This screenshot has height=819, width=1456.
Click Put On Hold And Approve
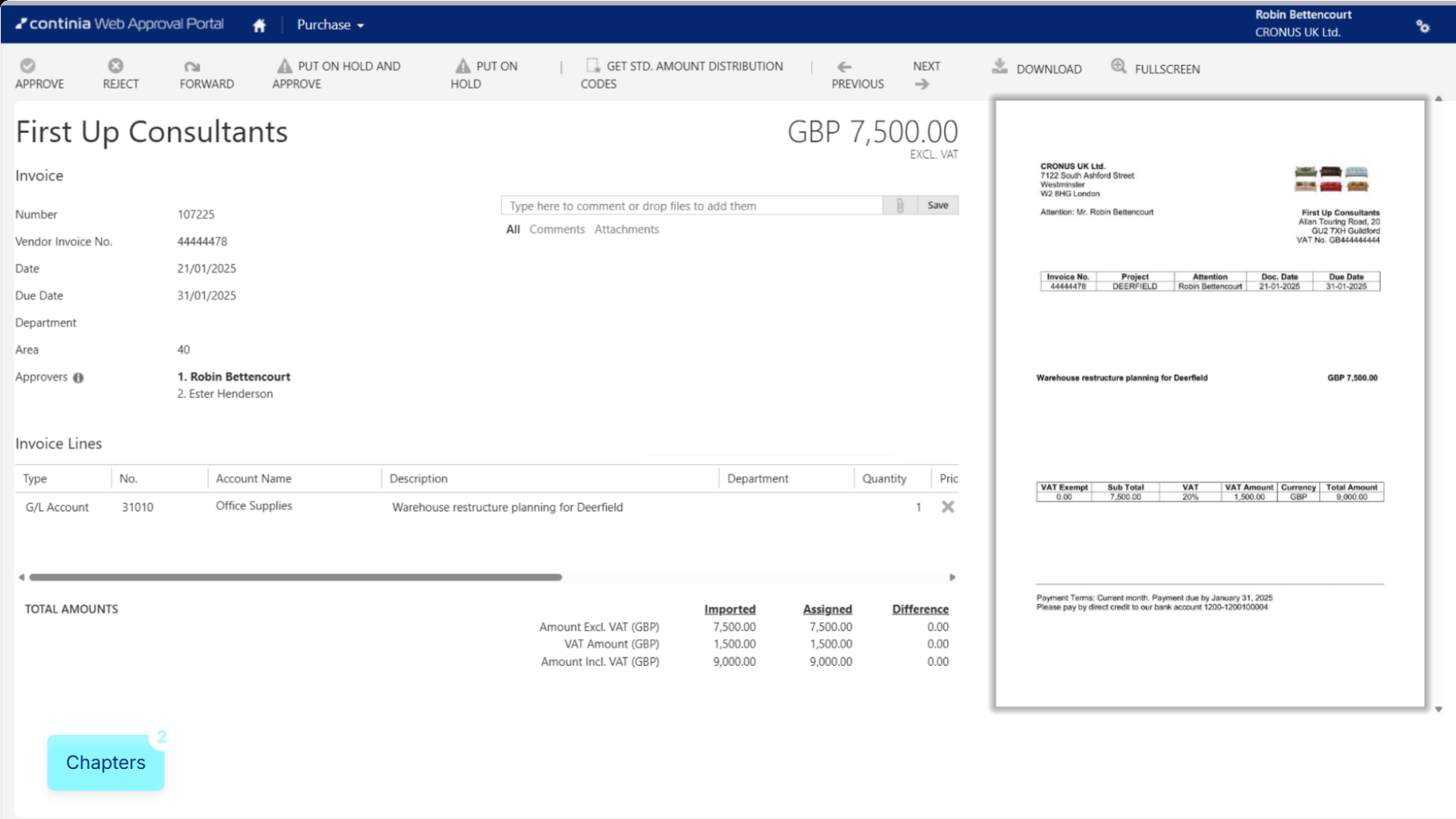coord(337,74)
